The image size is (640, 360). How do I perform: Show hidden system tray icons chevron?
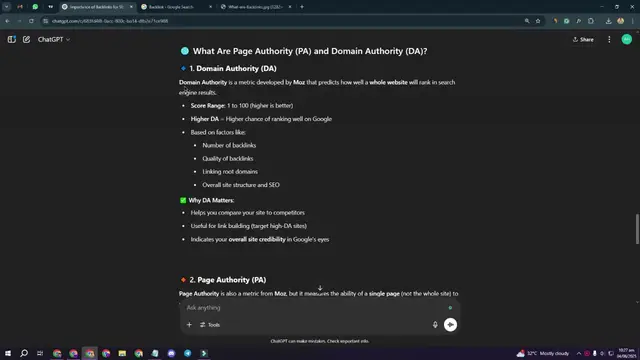[579, 353]
